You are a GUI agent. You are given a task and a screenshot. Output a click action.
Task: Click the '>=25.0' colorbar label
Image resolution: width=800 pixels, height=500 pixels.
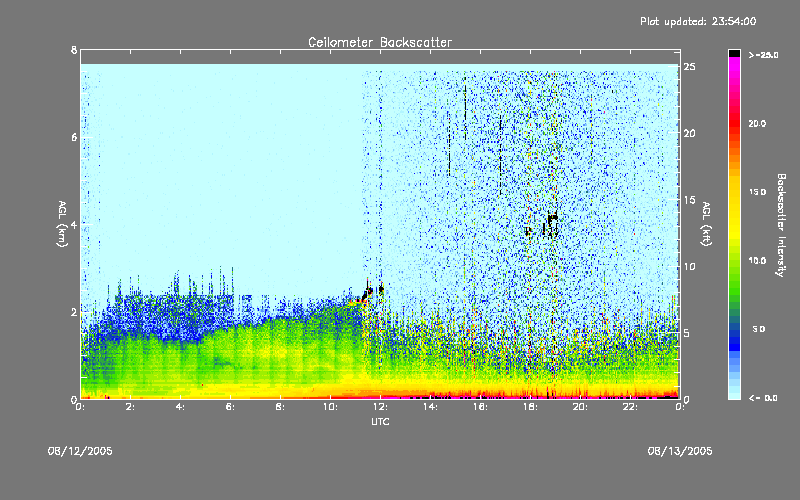pos(763,55)
